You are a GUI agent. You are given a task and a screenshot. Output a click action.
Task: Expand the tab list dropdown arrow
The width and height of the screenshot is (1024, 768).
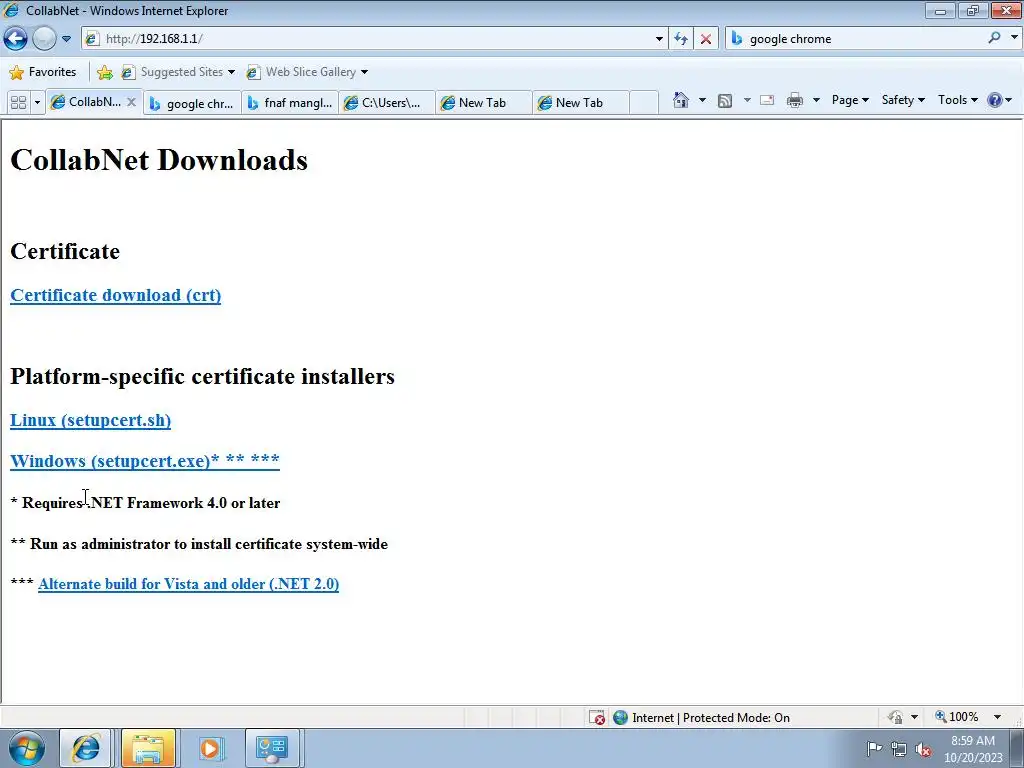click(37, 103)
